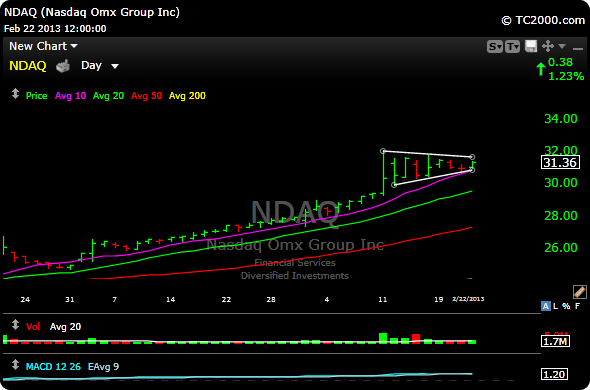Select the upper-left handle of the triangle trendline

383,151
